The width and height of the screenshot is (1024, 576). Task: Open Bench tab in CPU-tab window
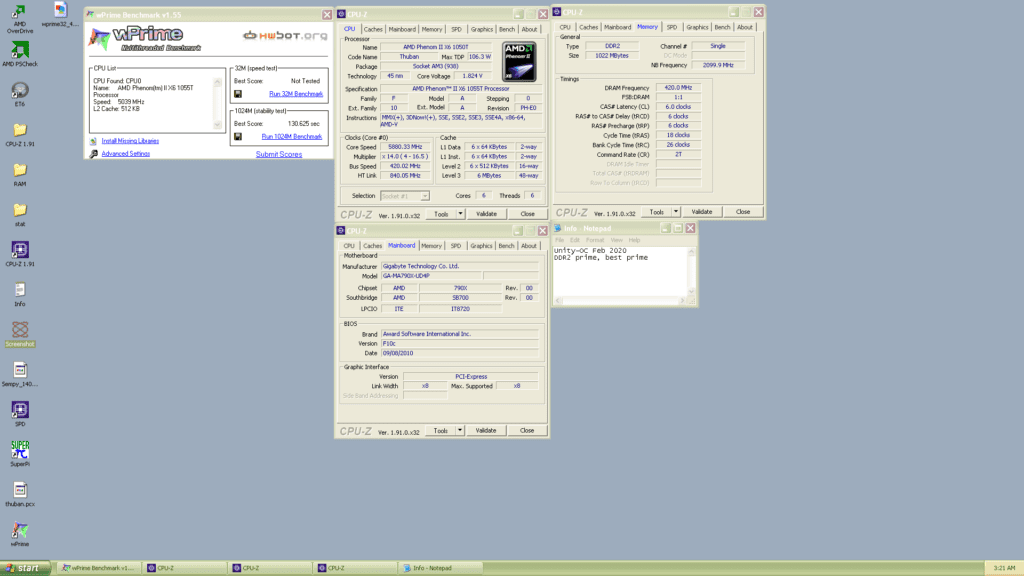tap(507, 29)
